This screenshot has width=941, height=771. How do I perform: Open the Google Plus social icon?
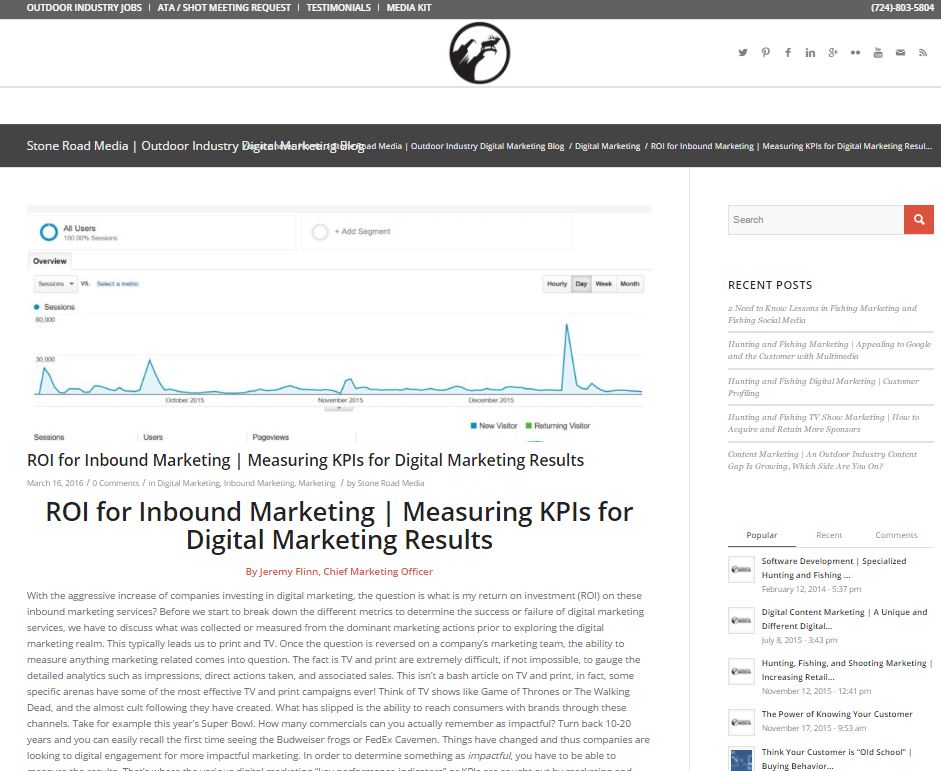pos(833,53)
